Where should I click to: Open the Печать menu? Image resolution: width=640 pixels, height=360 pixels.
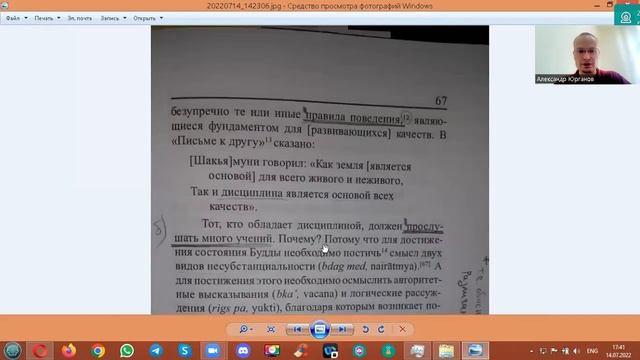[44, 18]
